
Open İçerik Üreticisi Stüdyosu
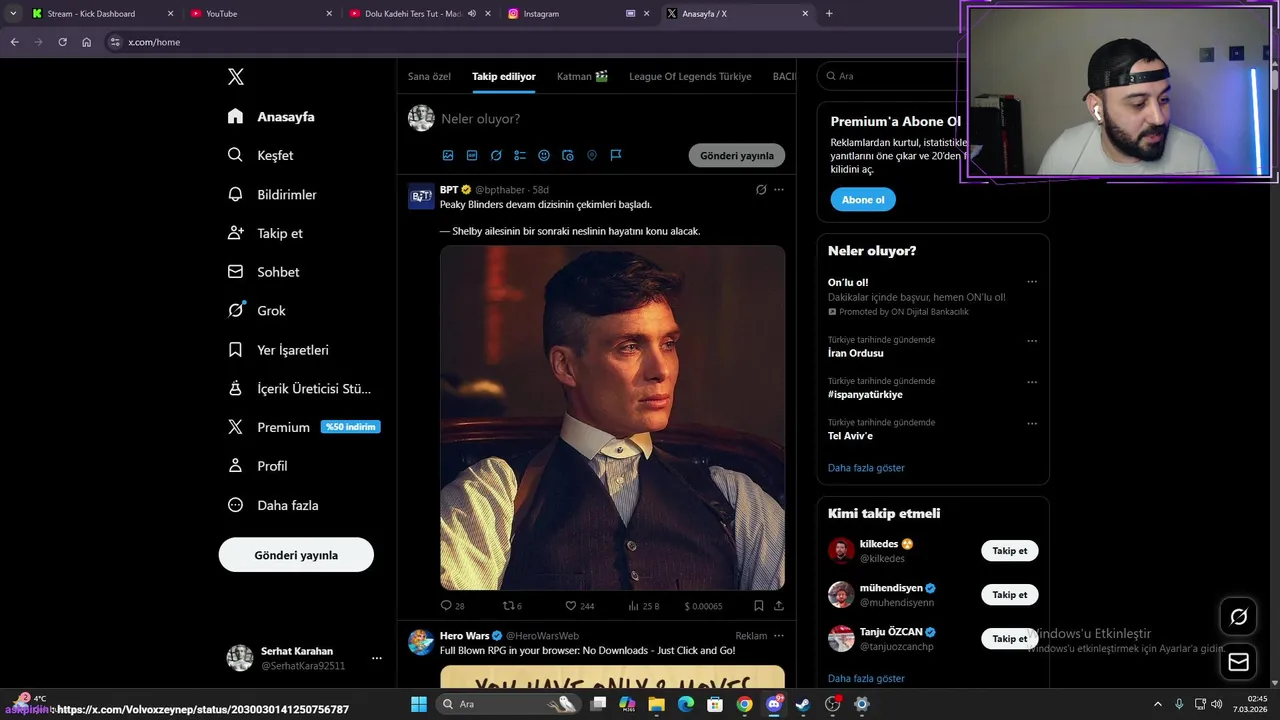click(x=299, y=389)
